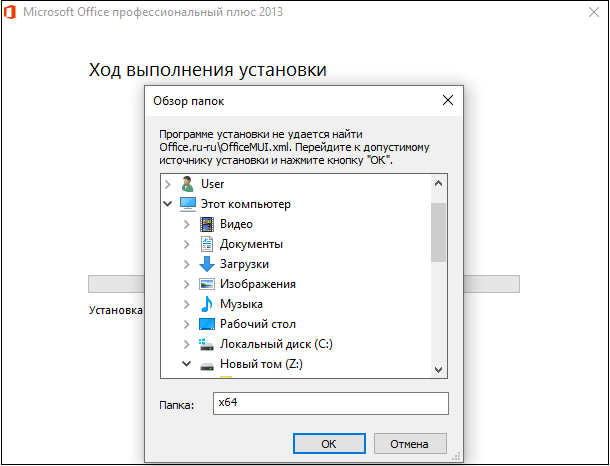
Task: Click the Рабочий стол desktop icon
Action: (207, 324)
